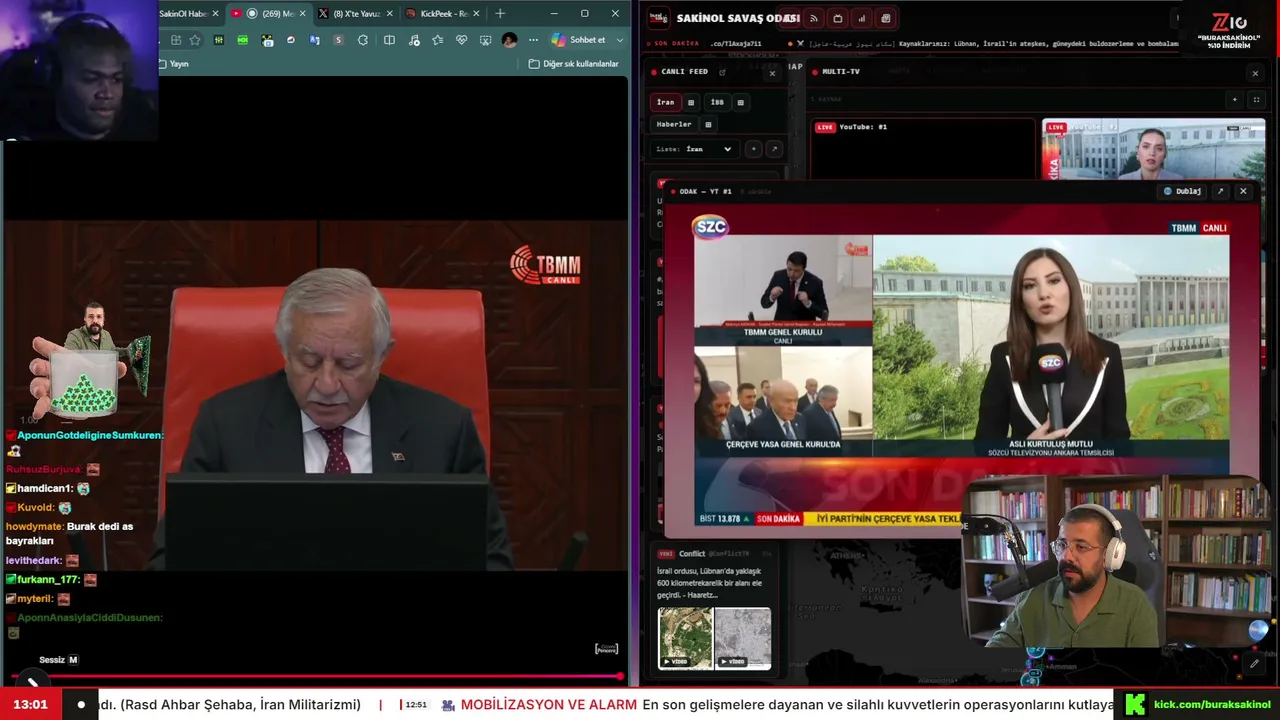The image size is (1280, 720).
Task: Expand the chevron next to Sohbet et
Action: click(620, 40)
